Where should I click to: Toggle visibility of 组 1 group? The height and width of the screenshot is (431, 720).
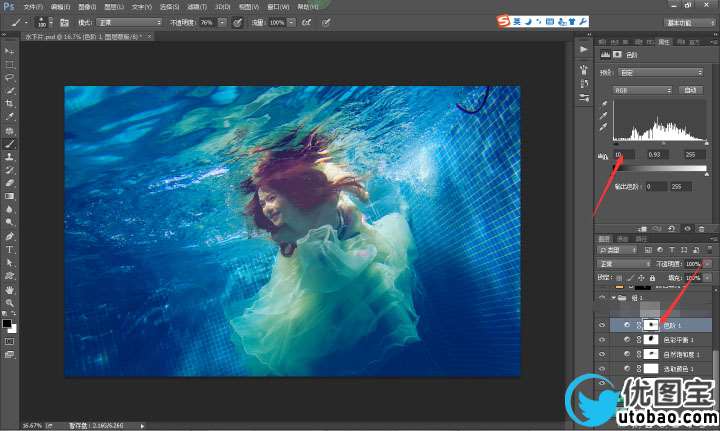pyautogui.click(x=602, y=298)
